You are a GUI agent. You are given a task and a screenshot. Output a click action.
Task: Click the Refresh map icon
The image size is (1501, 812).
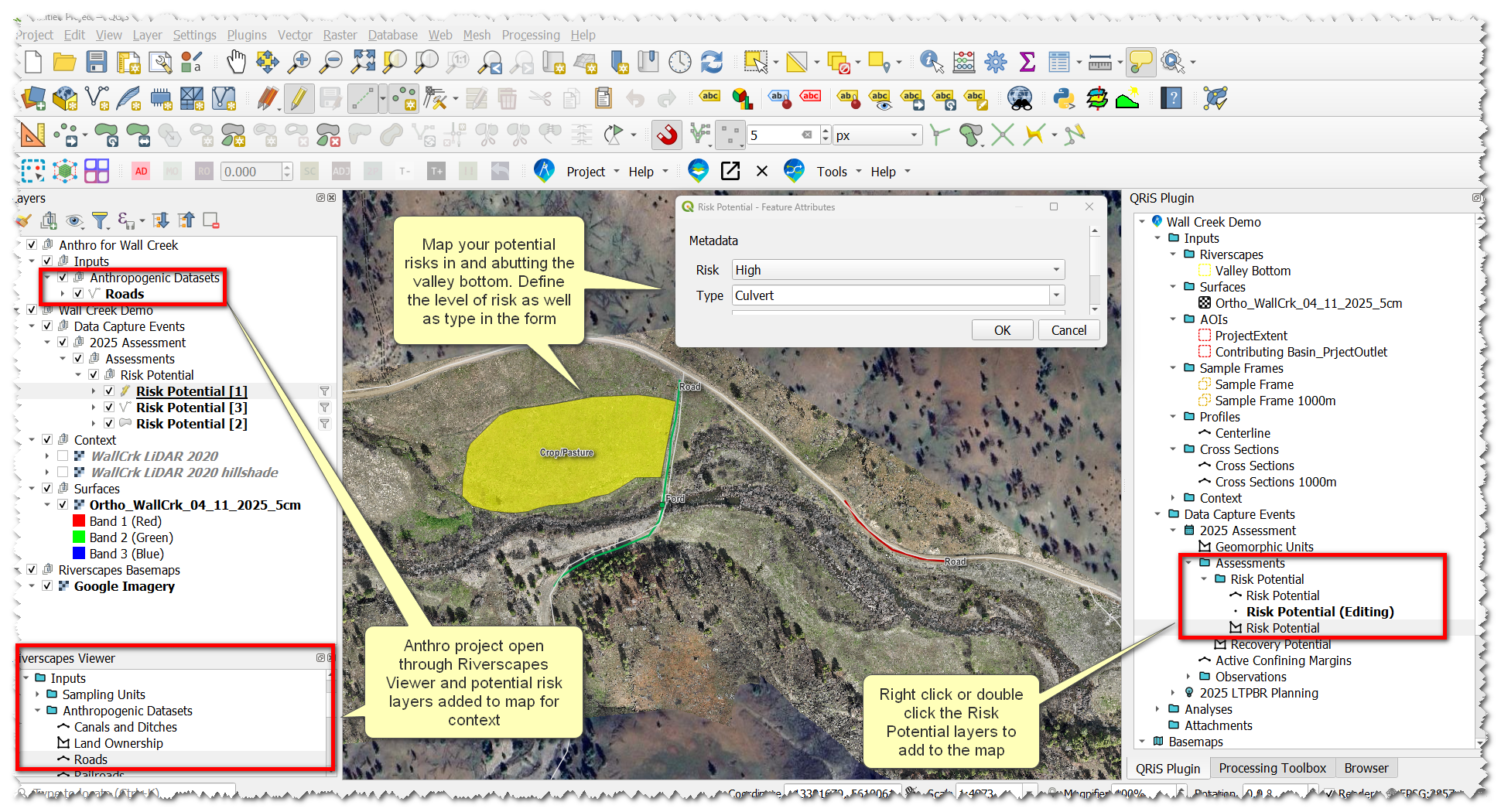(x=712, y=62)
